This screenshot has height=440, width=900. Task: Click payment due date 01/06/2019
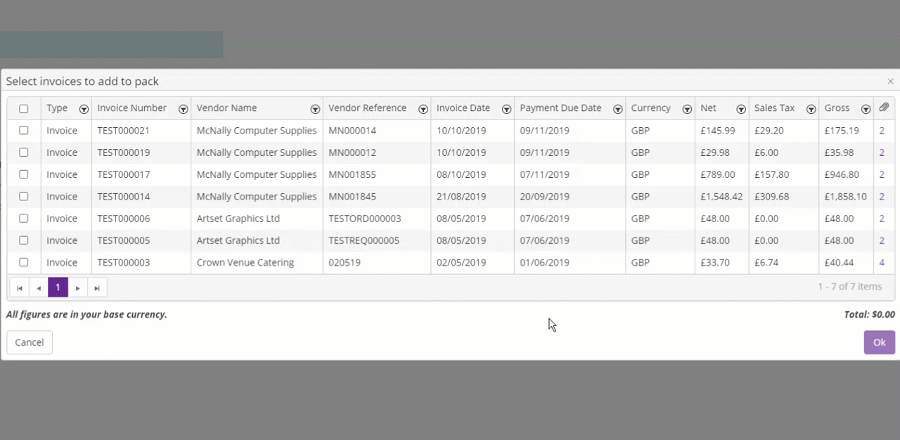click(x=545, y=262)
